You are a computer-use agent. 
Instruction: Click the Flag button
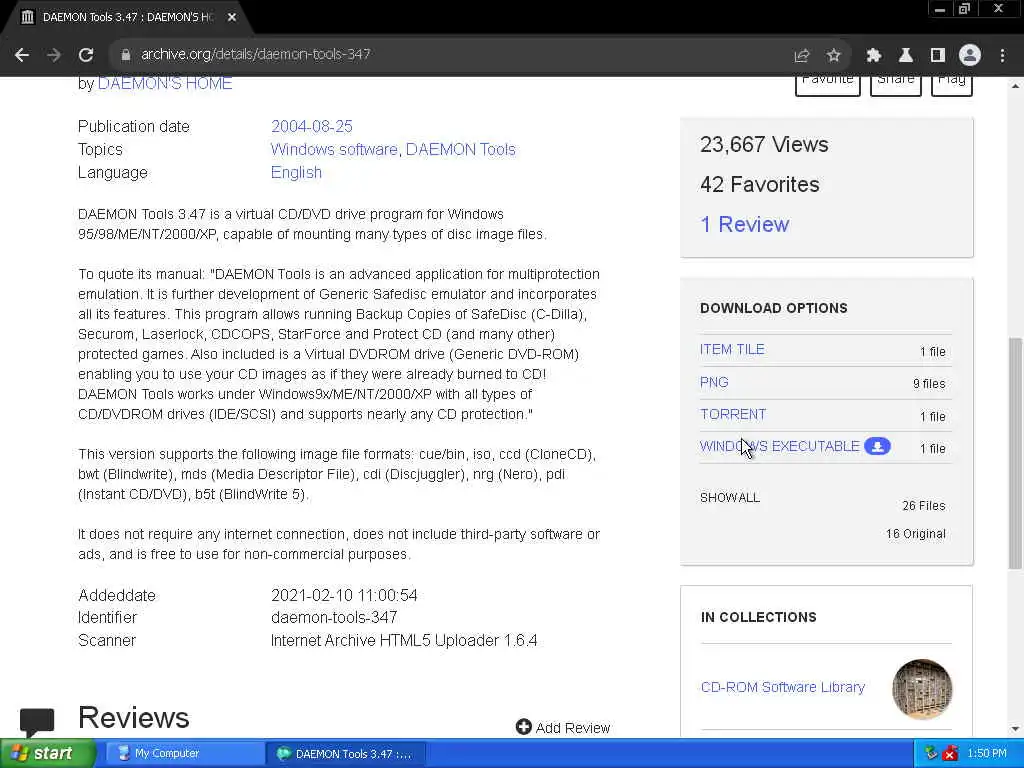click(x=952, y=84)
